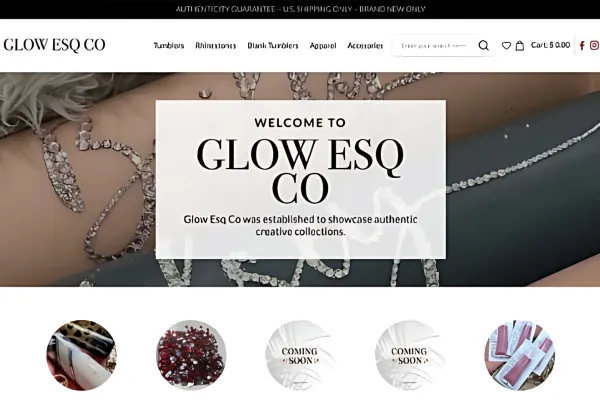
Task: Click the search magnifier icon
Action: coord(483,46)
